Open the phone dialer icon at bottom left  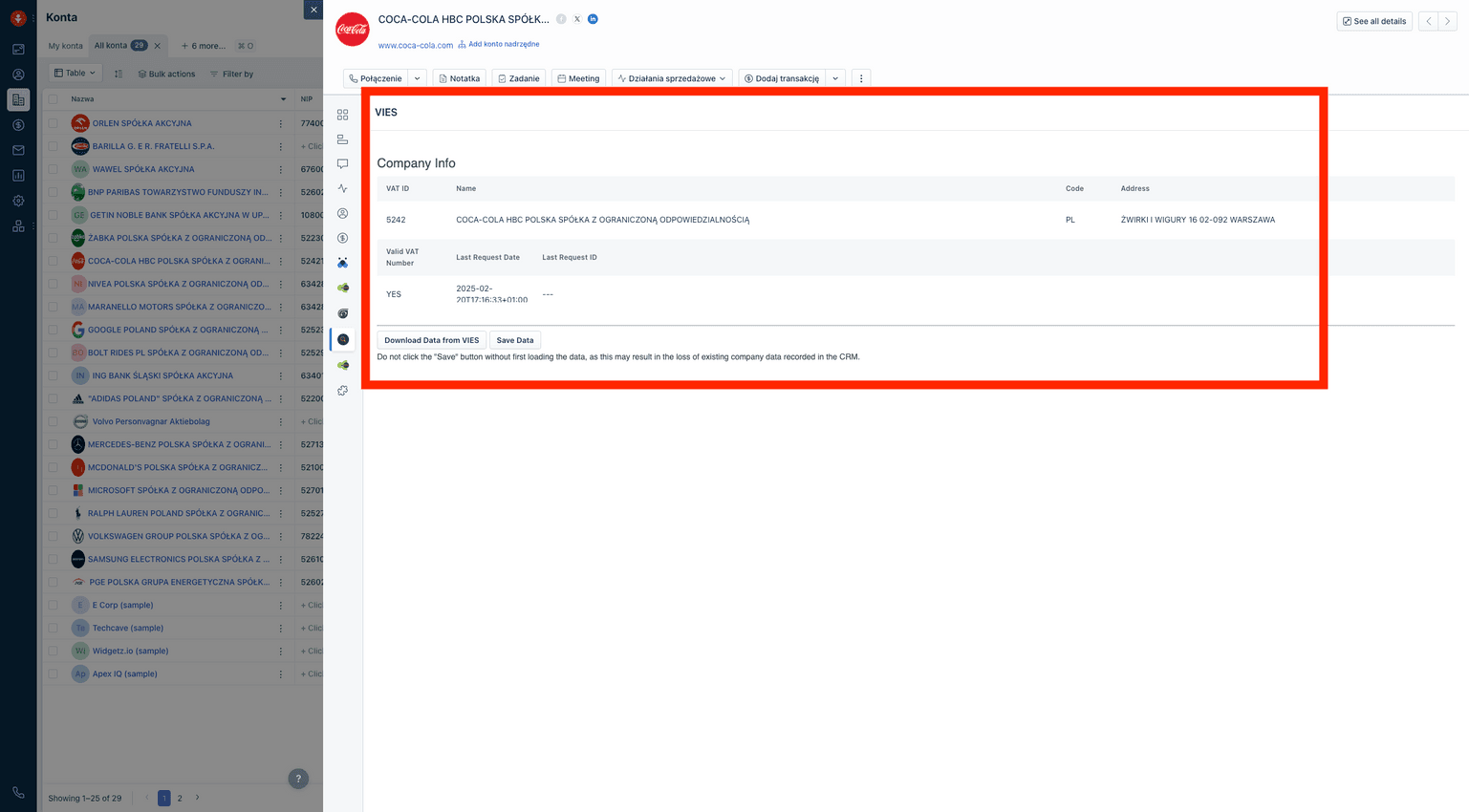(x=18, y=792)
